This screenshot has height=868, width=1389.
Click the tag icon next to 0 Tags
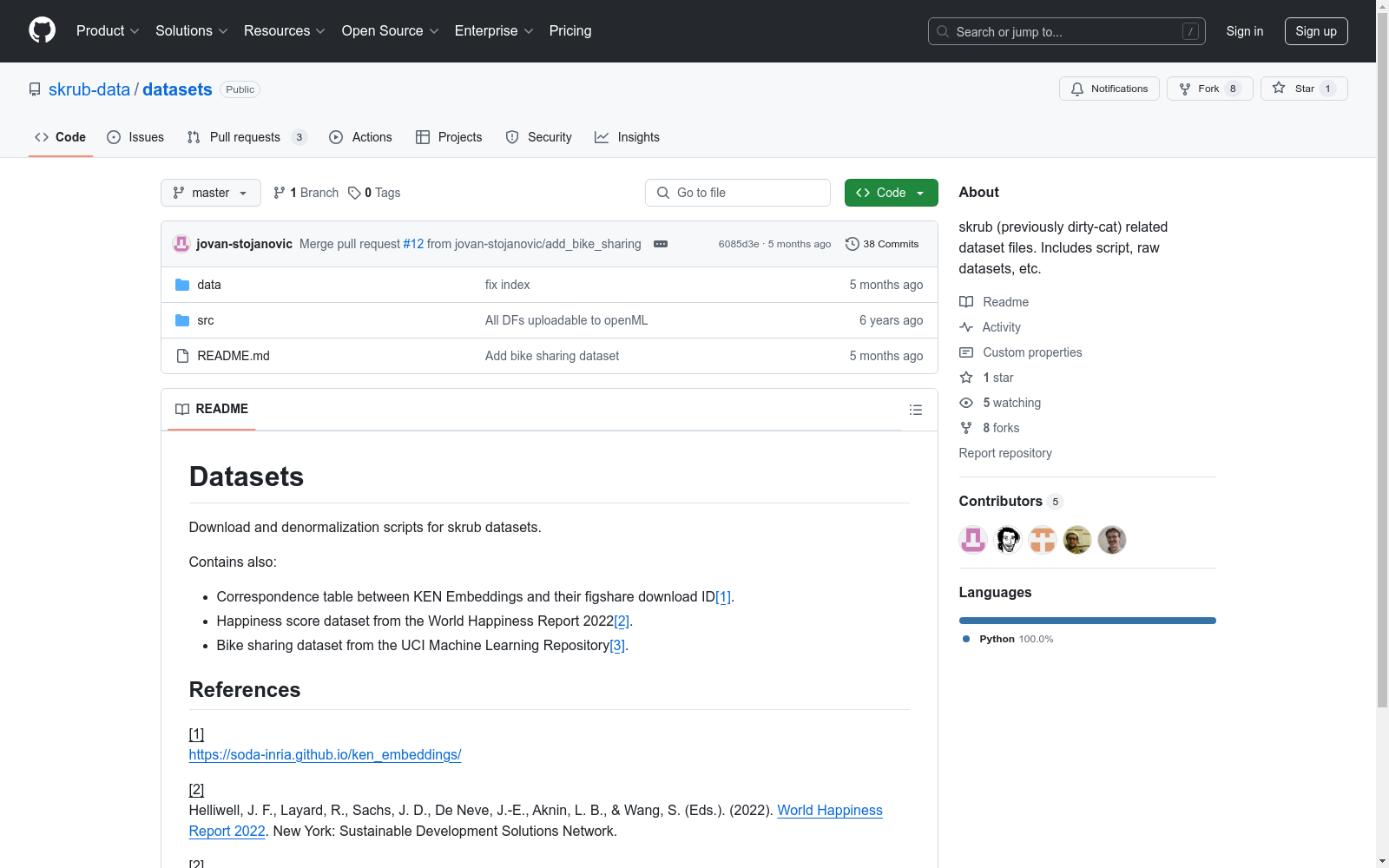point(354,193)
